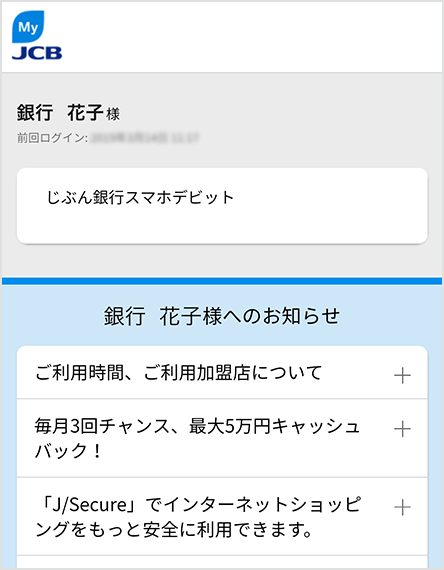Expand ご利用時間、ご利用加盟店について with its plus icon

[402, 375]
